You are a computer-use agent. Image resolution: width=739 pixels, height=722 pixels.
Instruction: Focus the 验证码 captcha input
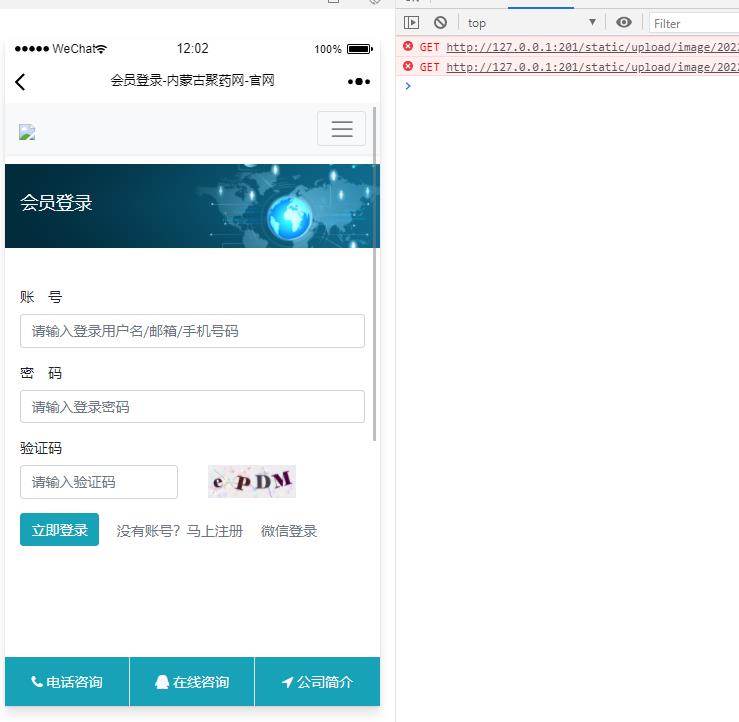[99, 482]
